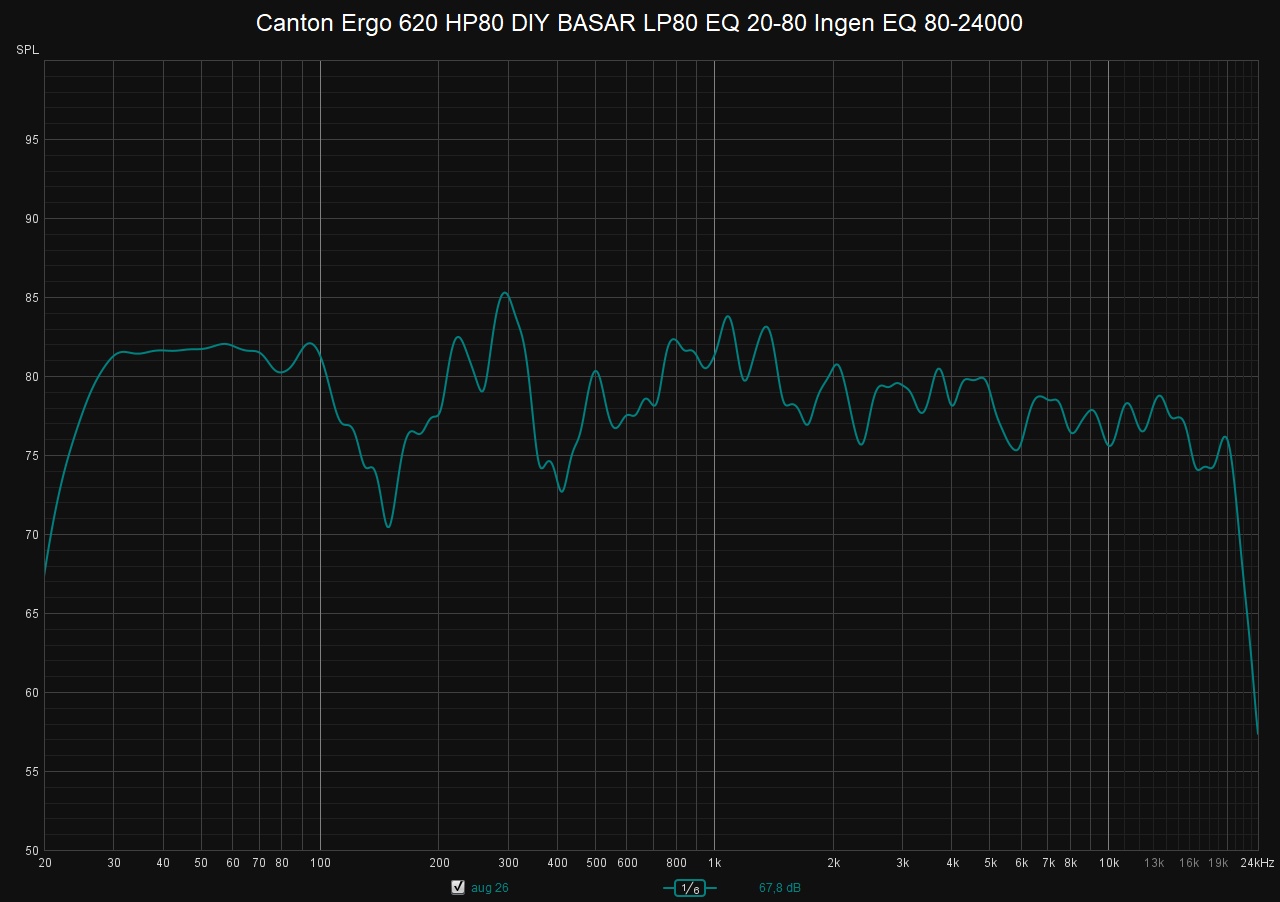Click the 20 Hz frequency axis label
This screenshot has width=1280, height=902.
[45, 863]
